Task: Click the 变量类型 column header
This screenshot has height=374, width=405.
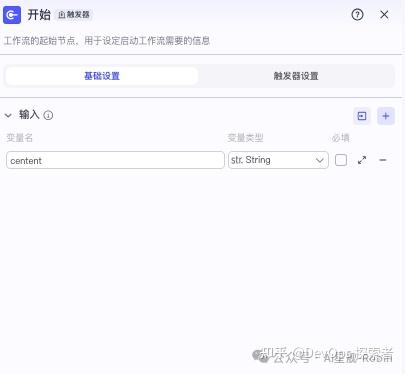Action: [x=245, y=138]
